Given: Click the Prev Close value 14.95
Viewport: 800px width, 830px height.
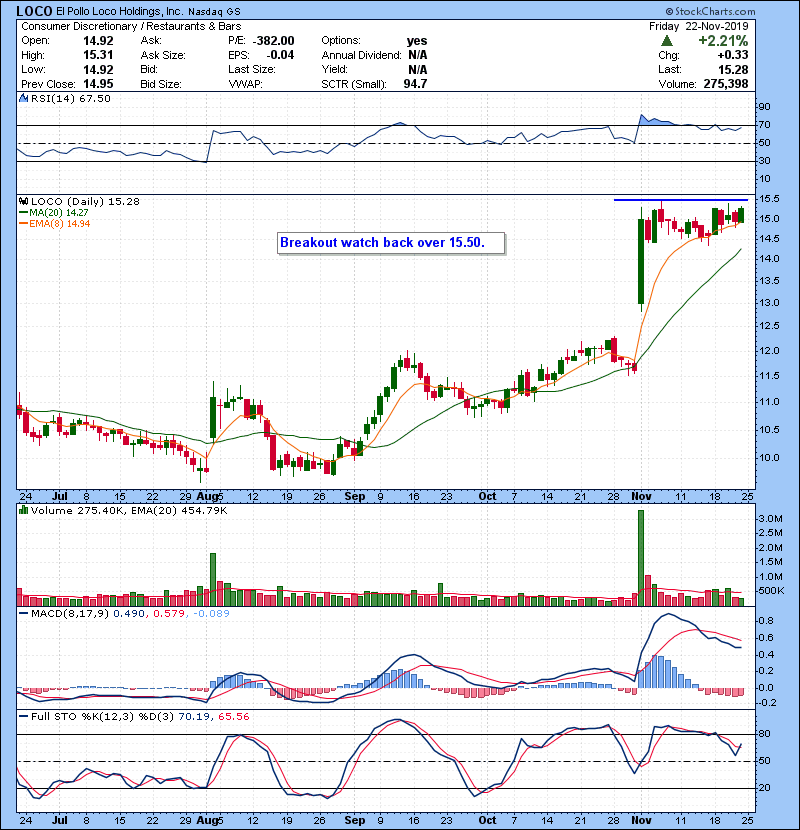Looking at the screenshot, I should [x=98, y=84].
